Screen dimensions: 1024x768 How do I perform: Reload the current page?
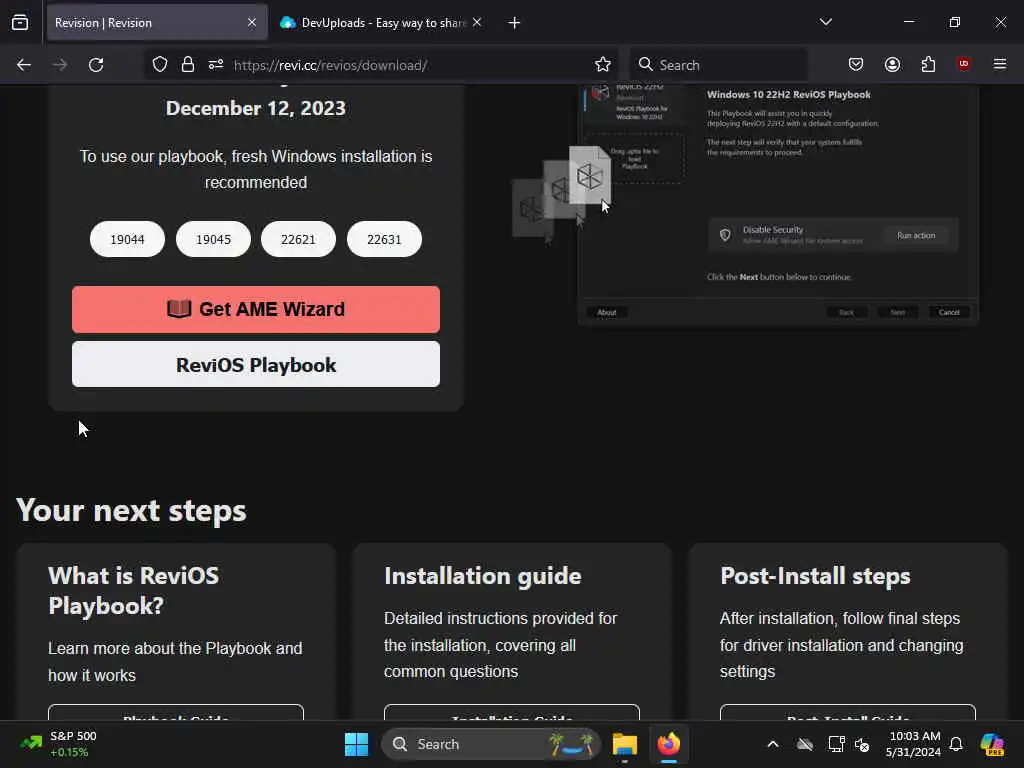96,65
